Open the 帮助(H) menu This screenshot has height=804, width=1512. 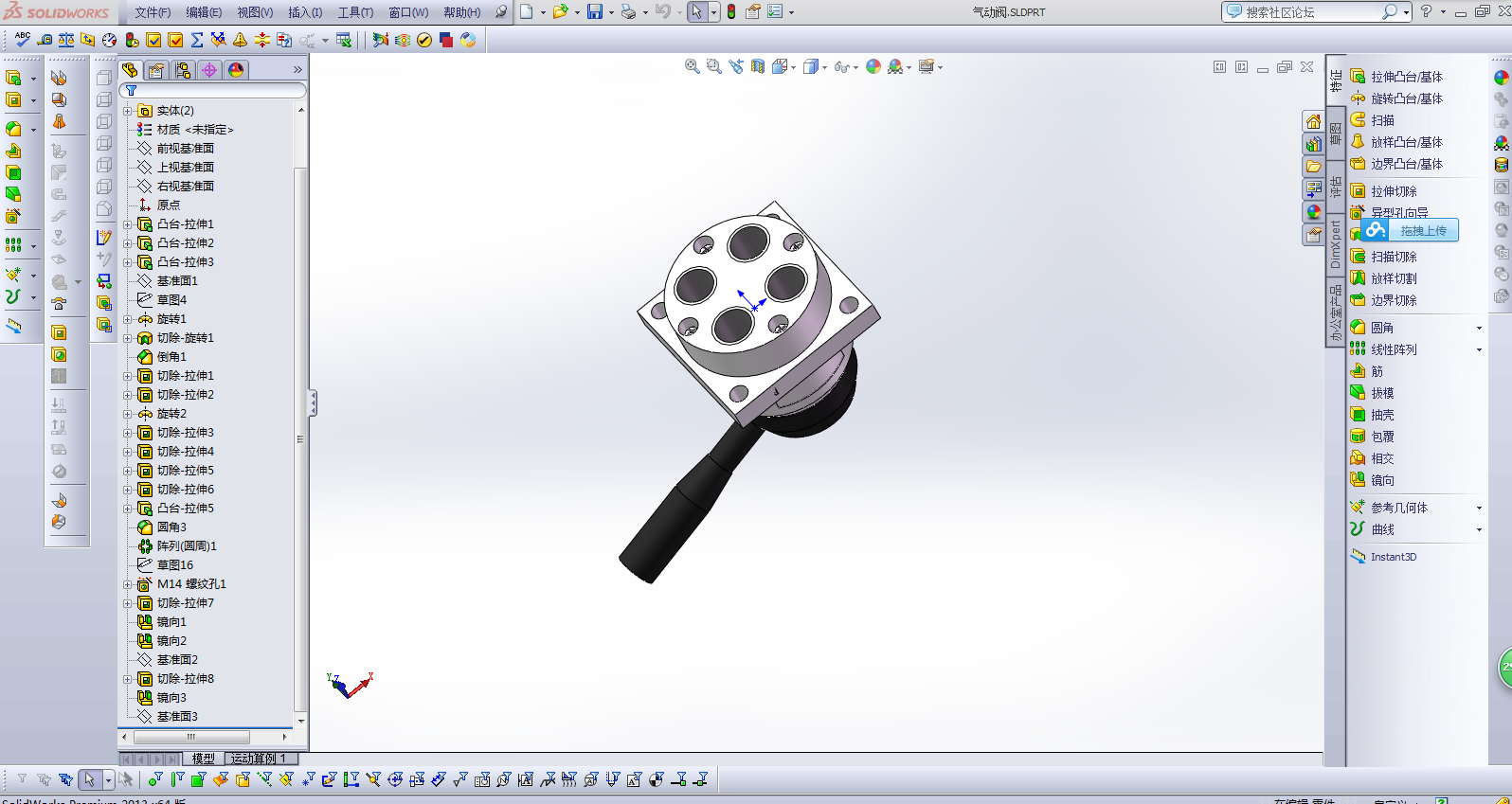coord(462,12)
